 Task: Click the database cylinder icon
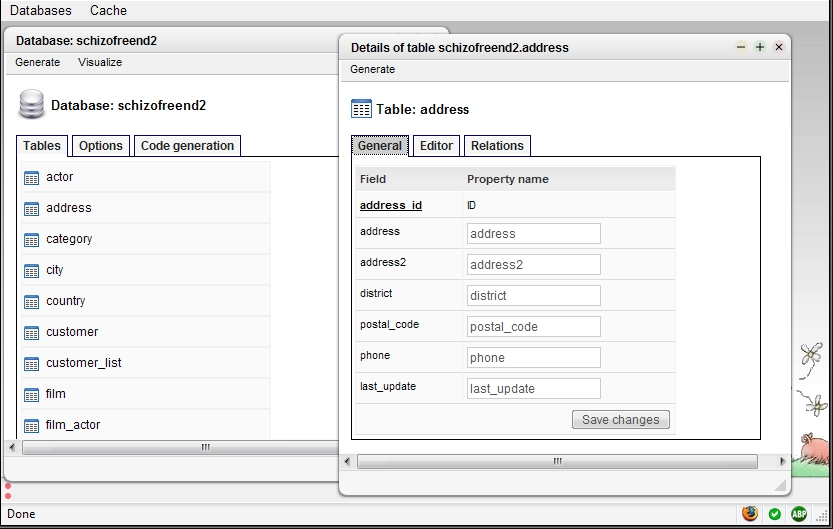click(x=31, y=104)
